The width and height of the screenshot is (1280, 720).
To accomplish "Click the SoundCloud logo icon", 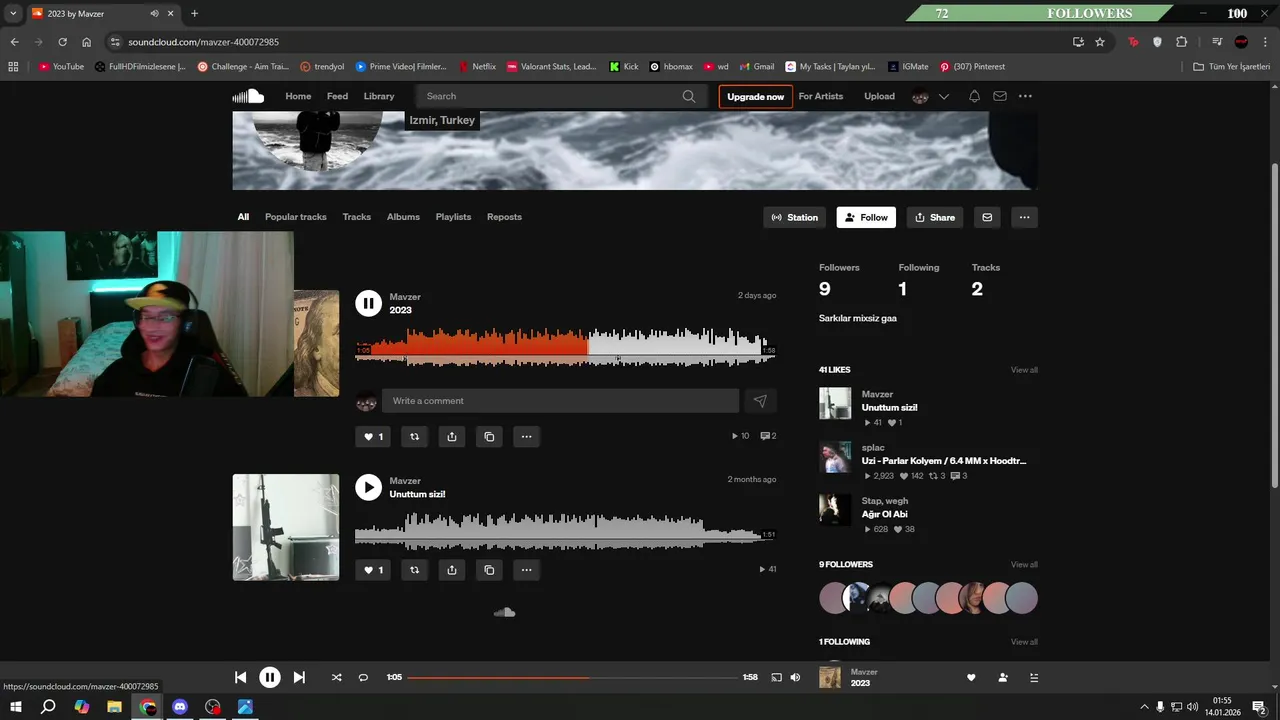I will tap(248, 96).
